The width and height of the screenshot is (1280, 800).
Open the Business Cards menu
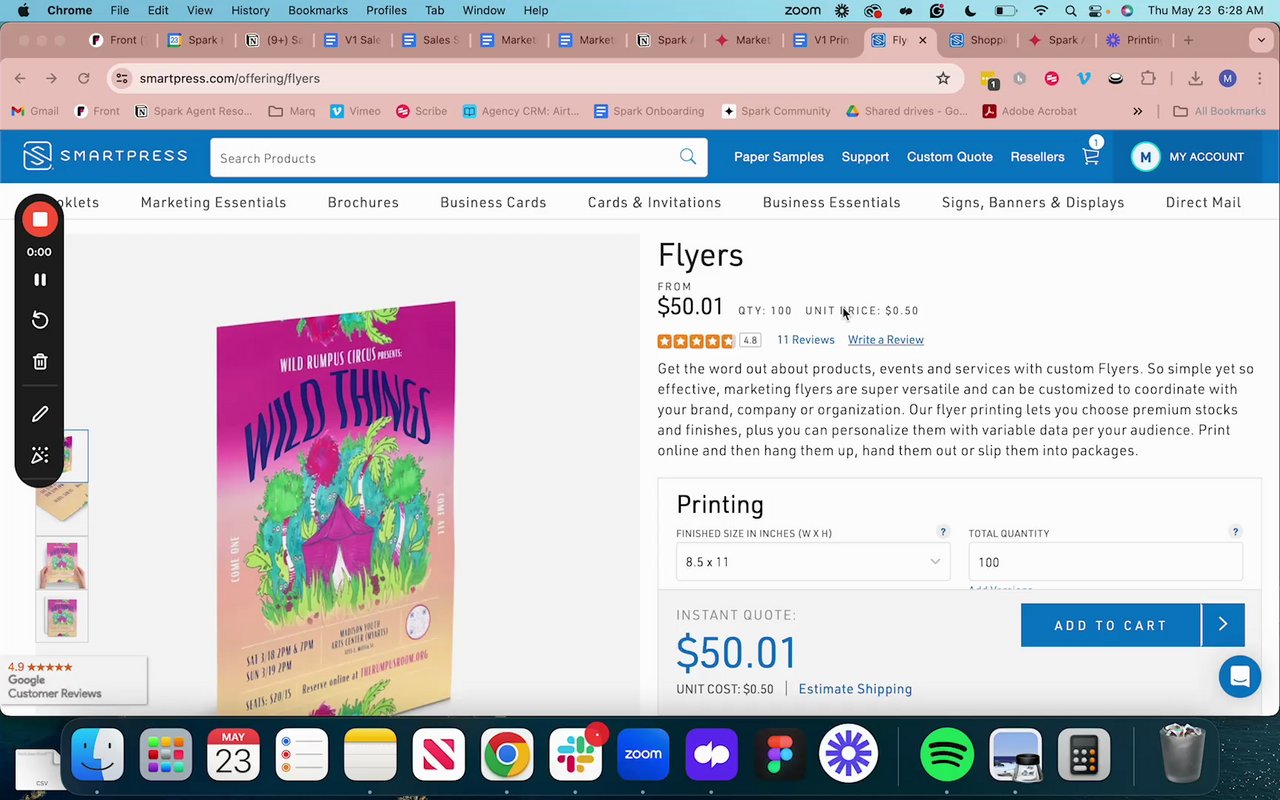click(493, 202)
